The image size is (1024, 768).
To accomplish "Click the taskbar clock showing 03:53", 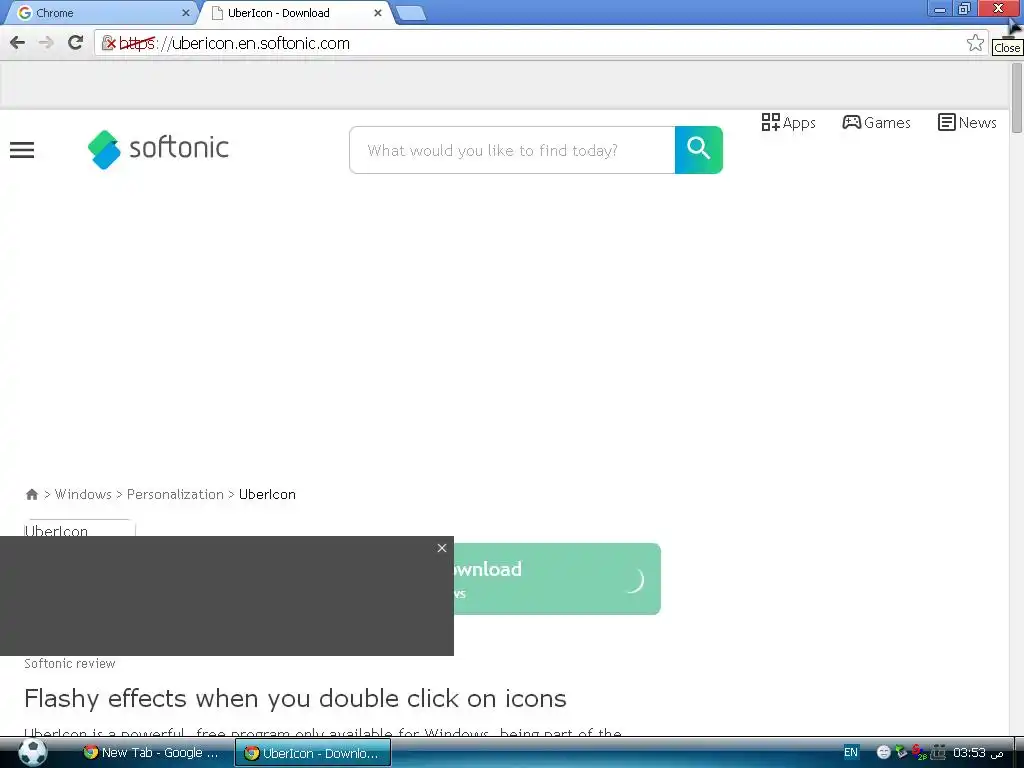I will tap(978, 753).
